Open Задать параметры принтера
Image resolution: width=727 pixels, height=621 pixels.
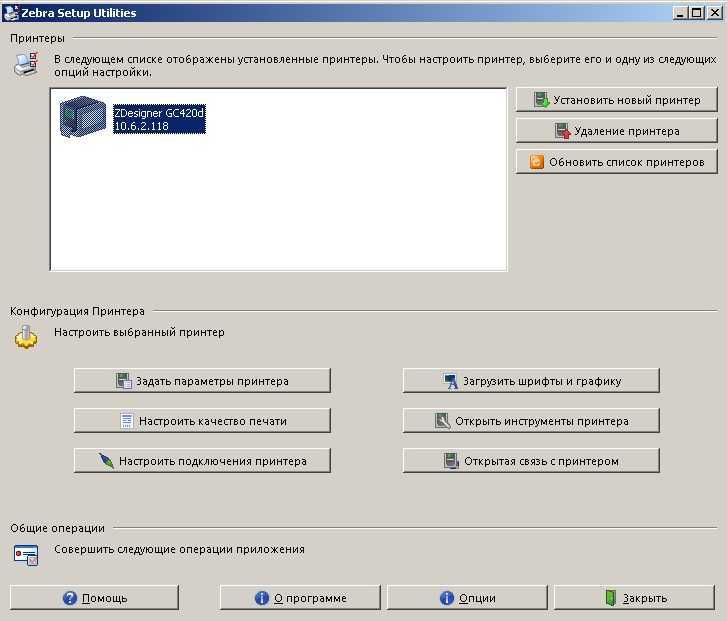click(x=202, y=381)
